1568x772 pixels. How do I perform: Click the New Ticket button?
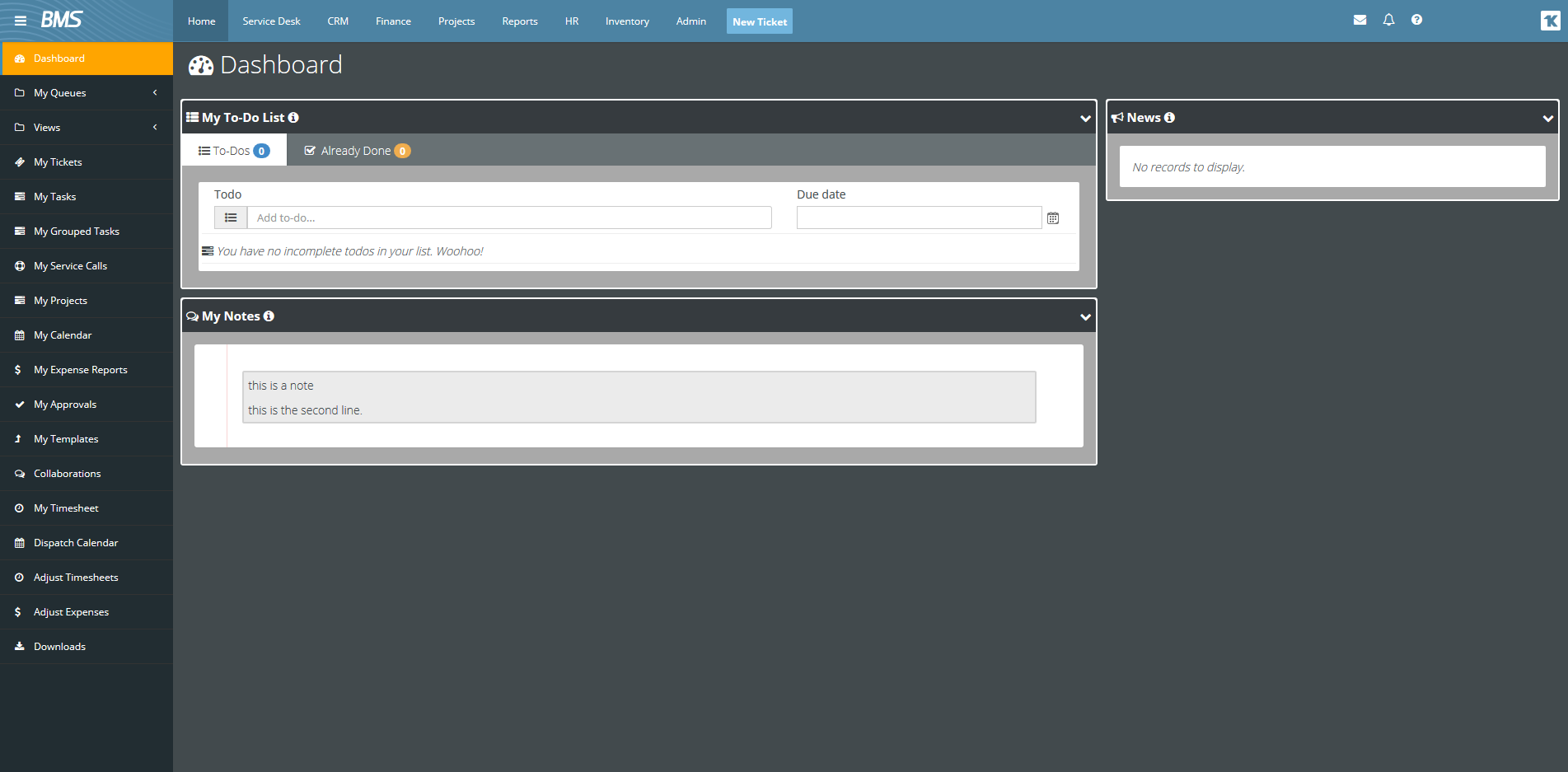pos(758,21)
